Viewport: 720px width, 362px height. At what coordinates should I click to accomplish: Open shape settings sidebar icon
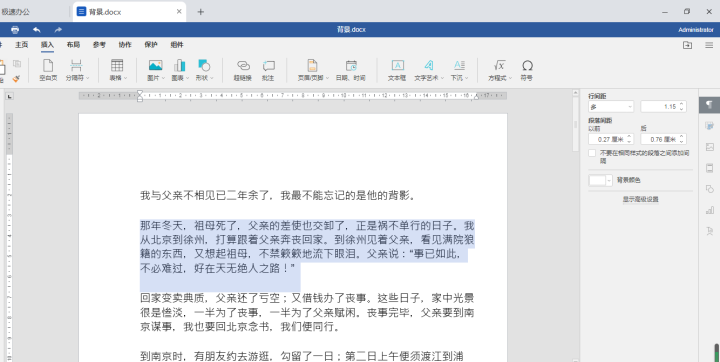(709, 189)
